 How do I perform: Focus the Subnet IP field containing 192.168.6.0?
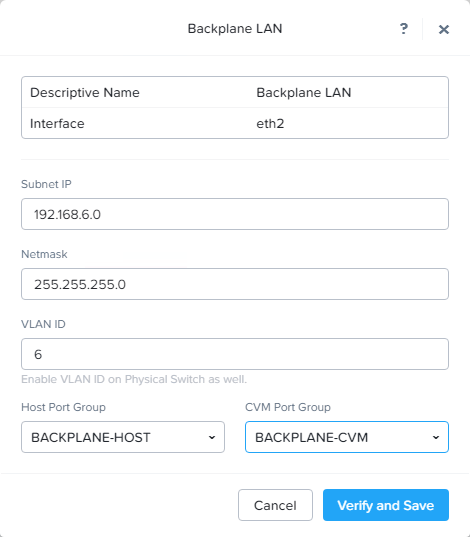235,214
